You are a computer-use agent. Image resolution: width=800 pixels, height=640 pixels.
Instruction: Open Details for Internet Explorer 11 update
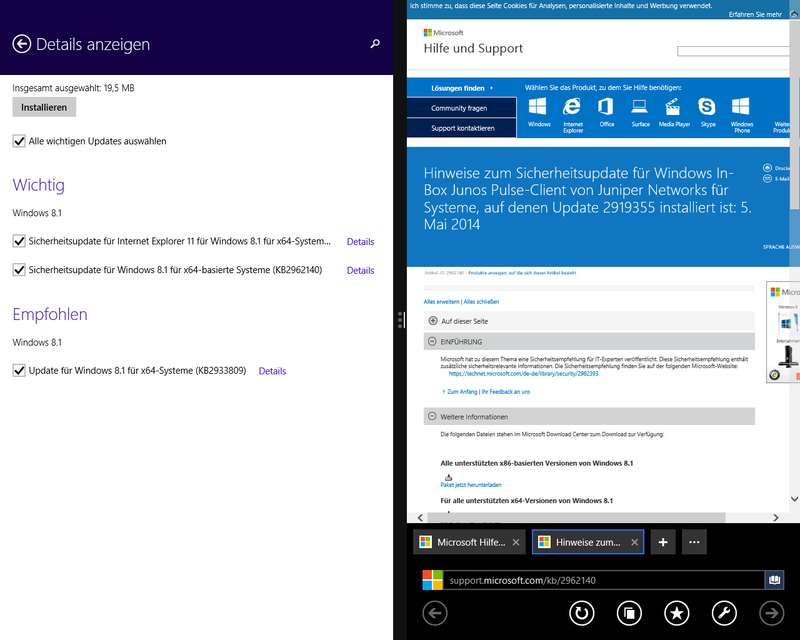coord(360,241)
